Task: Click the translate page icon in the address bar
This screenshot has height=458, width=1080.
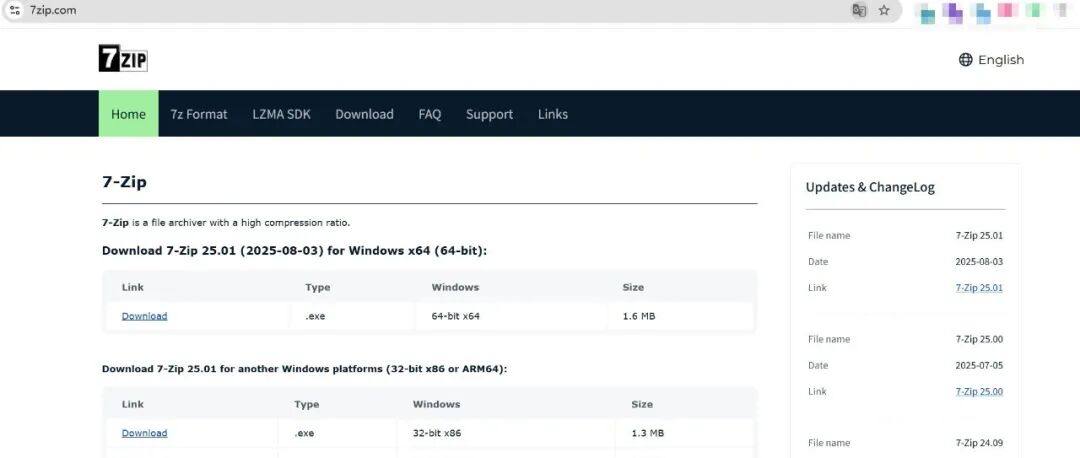Action: (x=859, y=10)
